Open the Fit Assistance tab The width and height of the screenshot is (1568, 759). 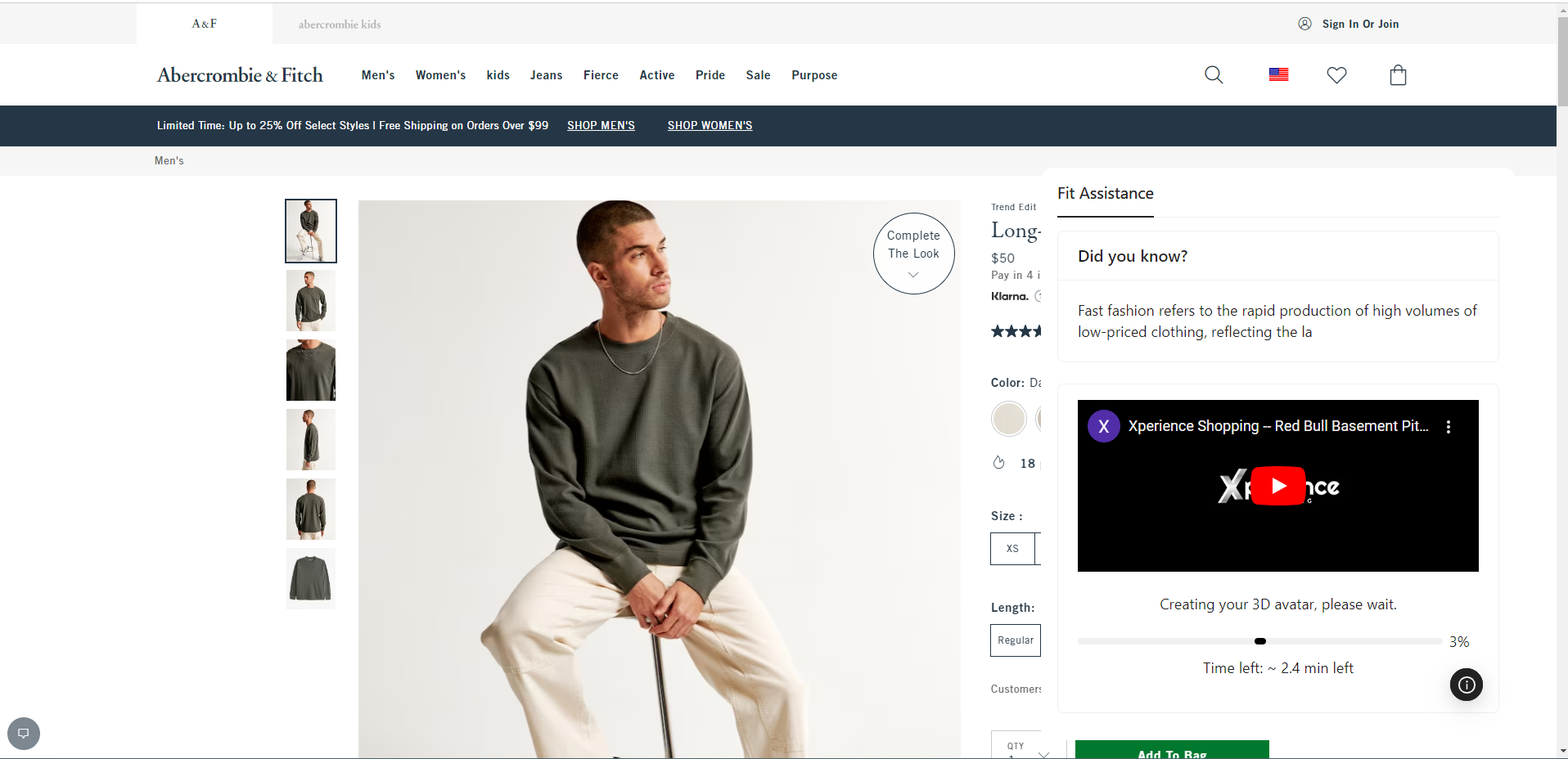pos(1105,194)
